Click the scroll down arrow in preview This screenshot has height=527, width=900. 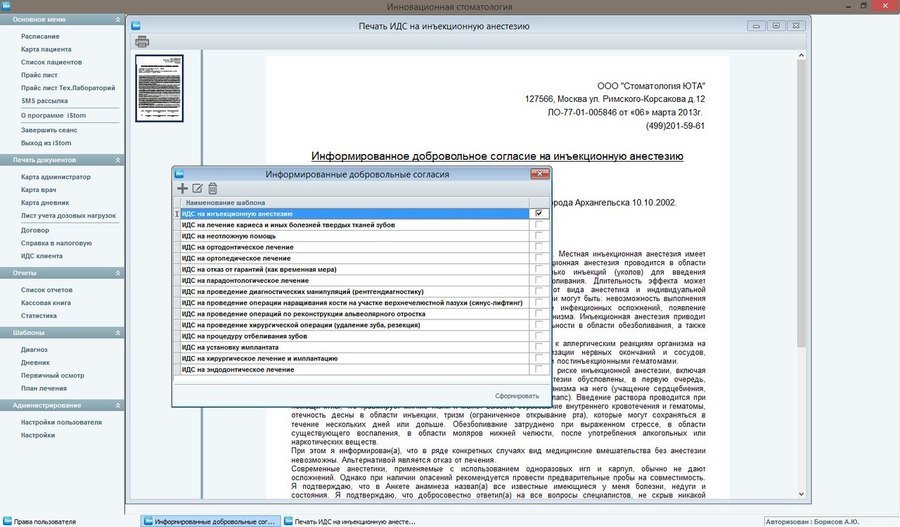(x=801, y=494)
